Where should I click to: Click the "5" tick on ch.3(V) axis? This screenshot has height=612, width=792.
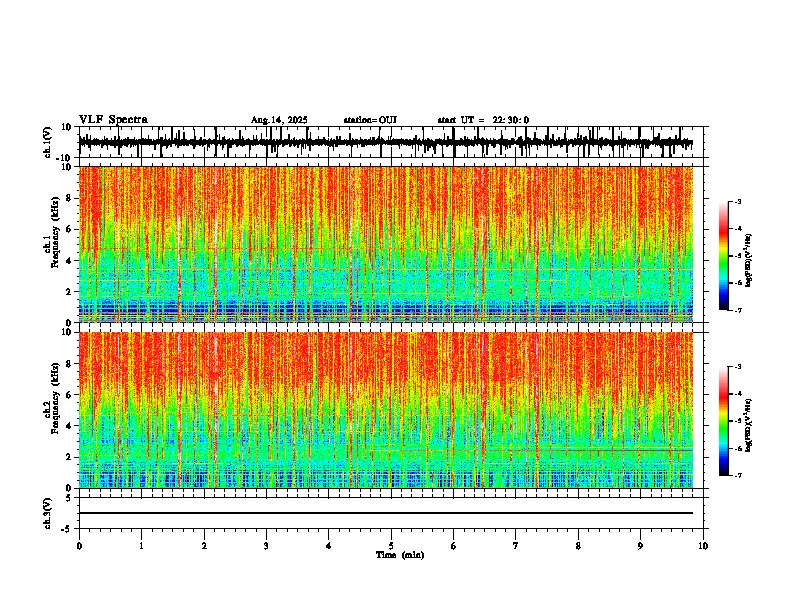click(x=70, y=498)
